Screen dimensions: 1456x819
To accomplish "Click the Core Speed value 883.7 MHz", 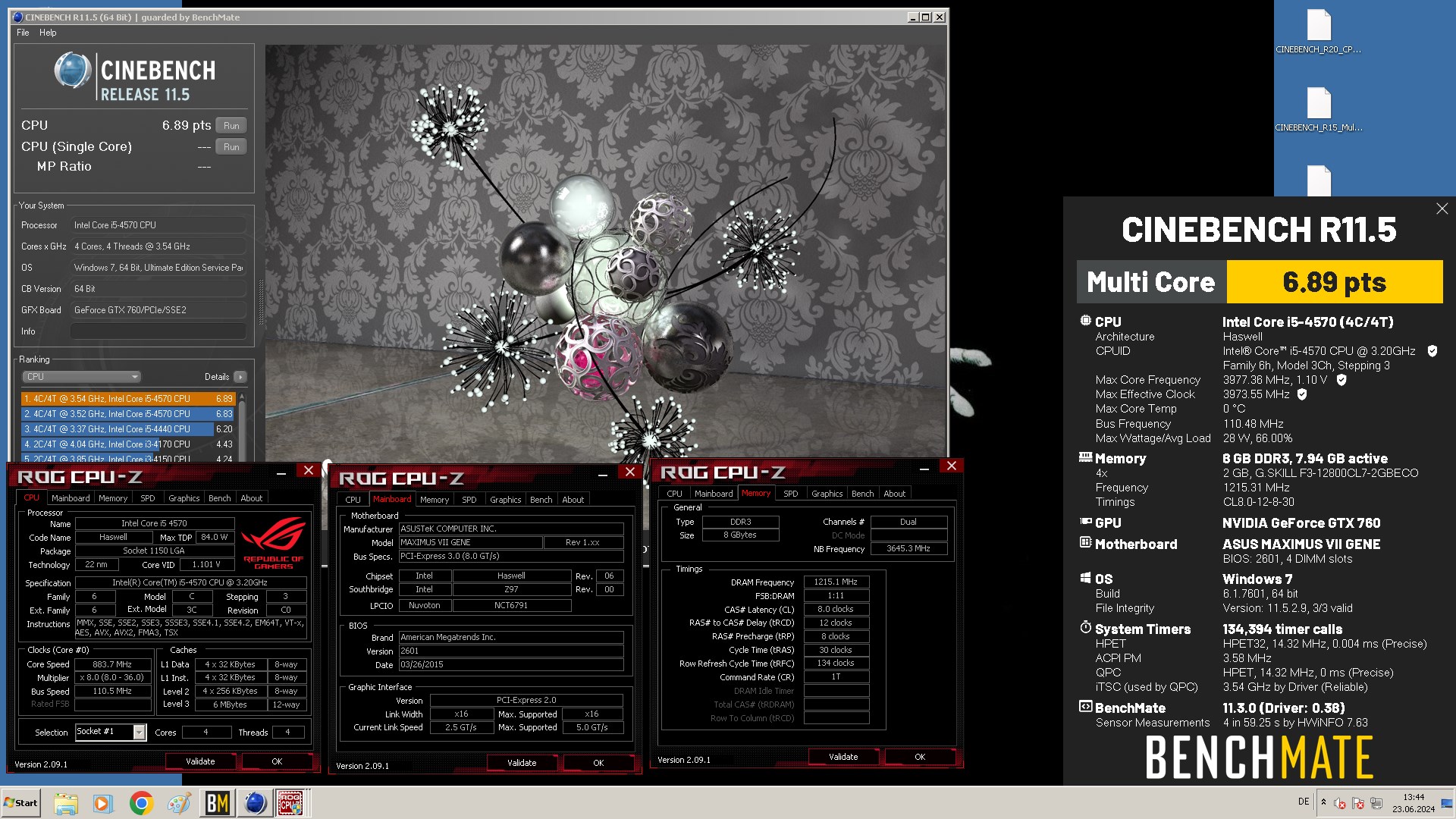I will click(112, 664).
